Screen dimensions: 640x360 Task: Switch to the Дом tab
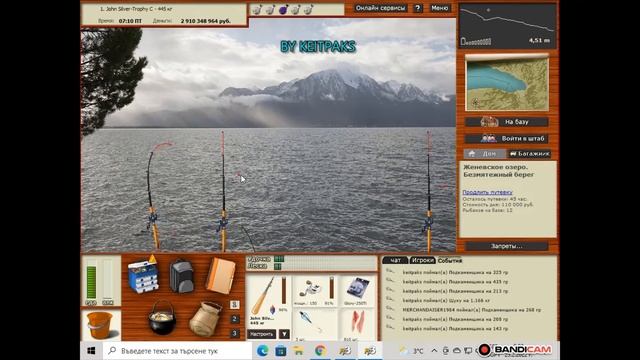(484, 153)
